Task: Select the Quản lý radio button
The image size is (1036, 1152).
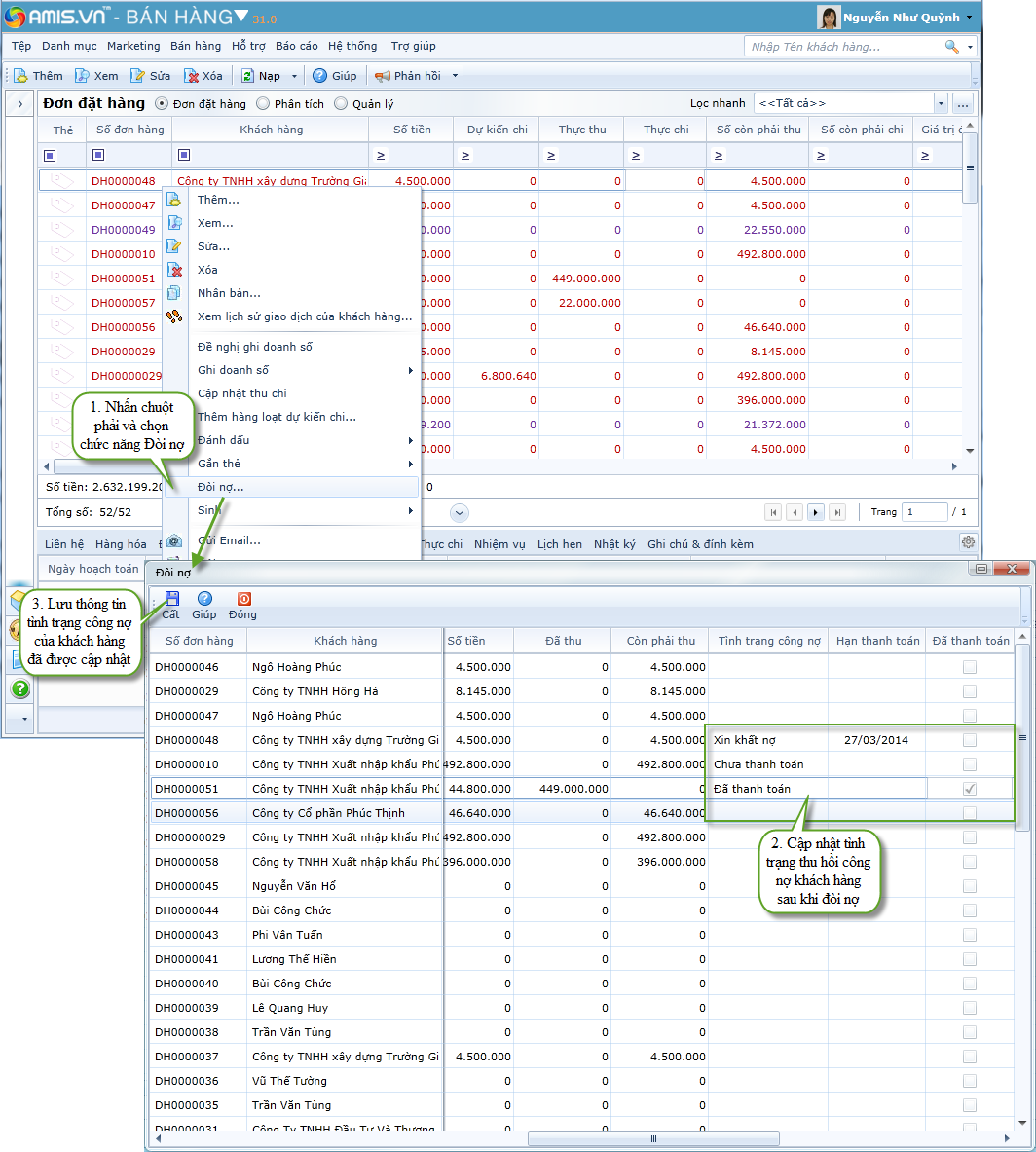Action: click(x=341, y=103)
